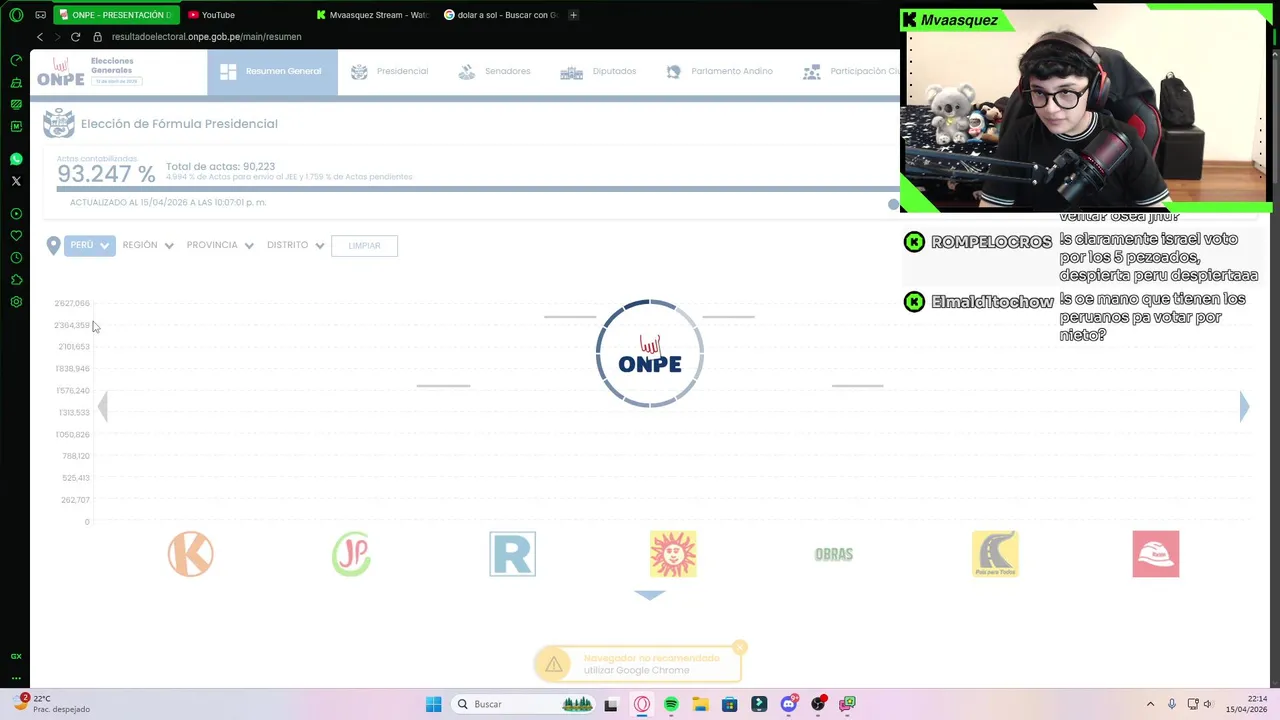Click the ROMPELOCROS chat username
Image resolution: width=1280 pixels, height=720 pixels.
[991, 242]
